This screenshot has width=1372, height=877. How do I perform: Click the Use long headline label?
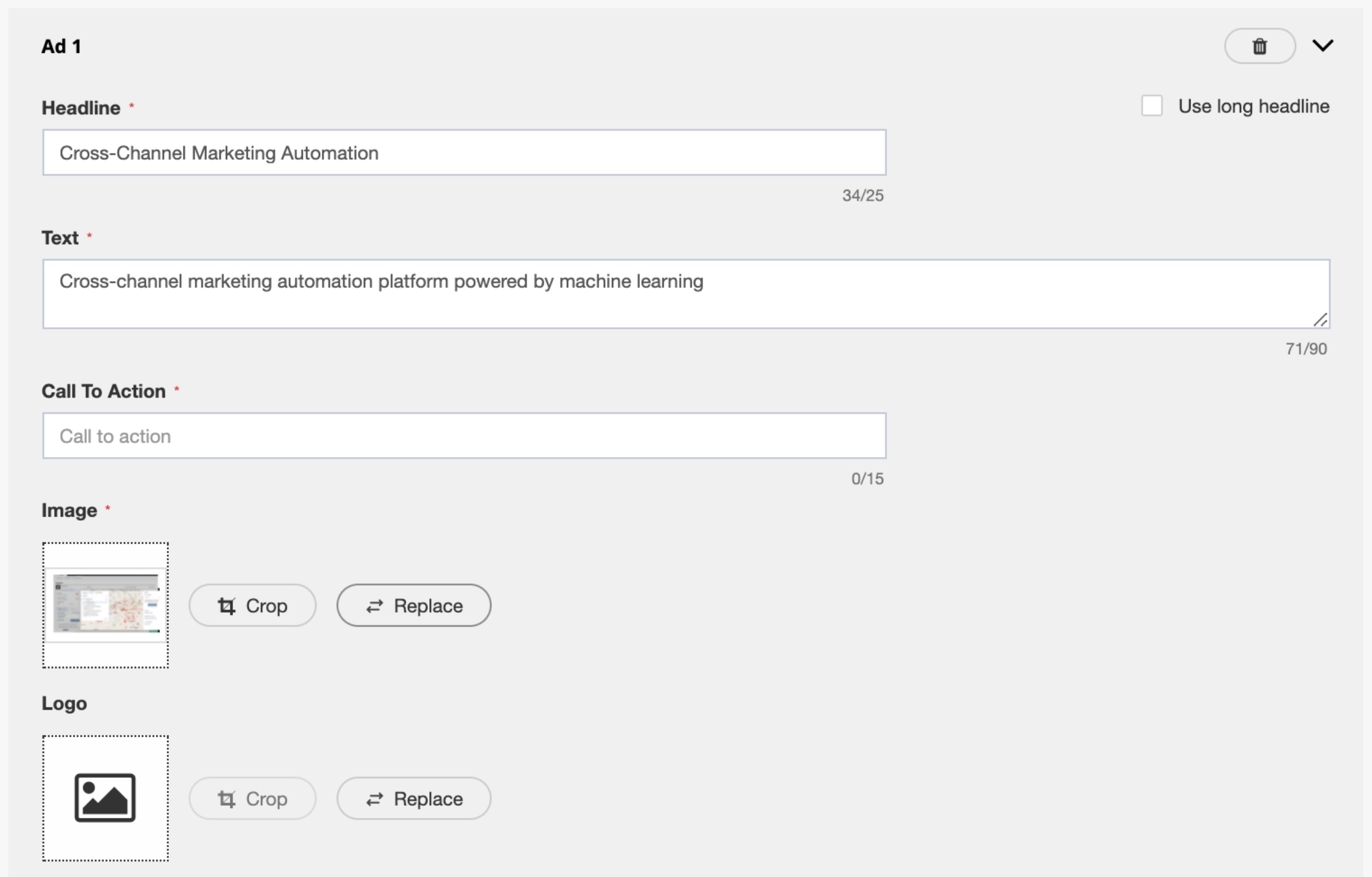tap(1254, 106)
